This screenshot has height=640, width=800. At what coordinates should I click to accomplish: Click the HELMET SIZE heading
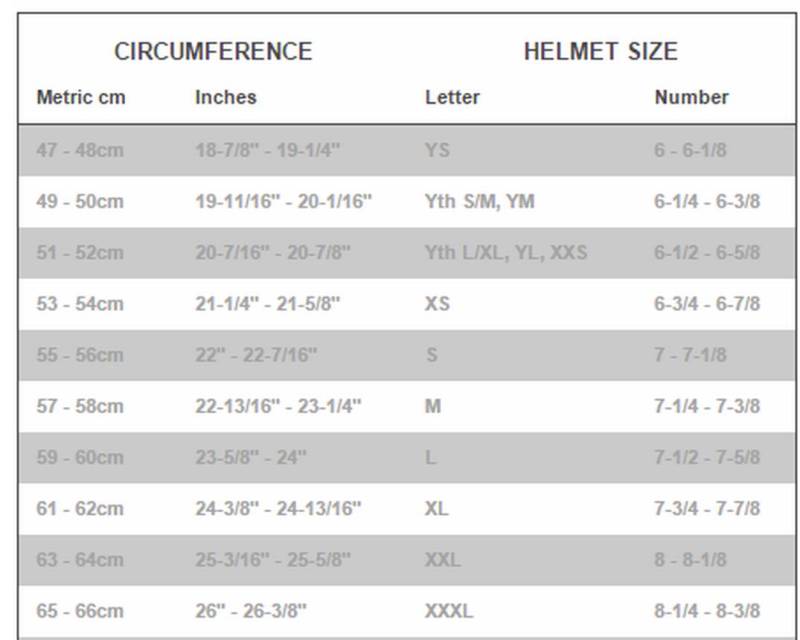[x=600, y=52]
